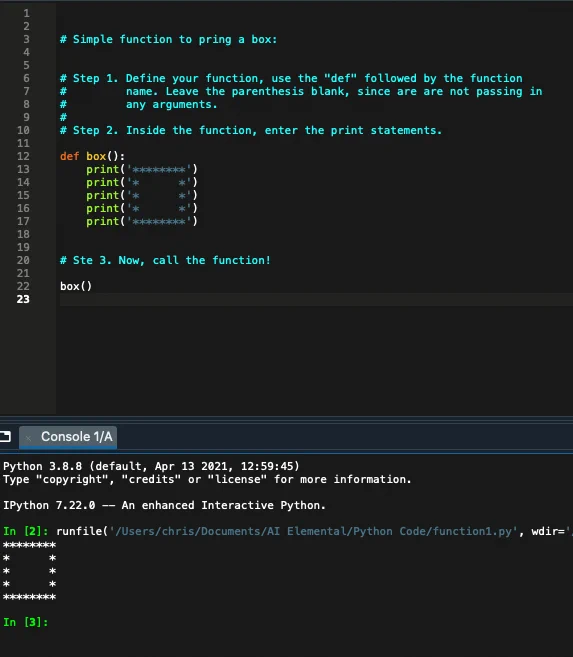The height and width of the screenshot is (657, 573).
Task: Click the In [3]: console prompt
Action: click(x=26, y=622)
